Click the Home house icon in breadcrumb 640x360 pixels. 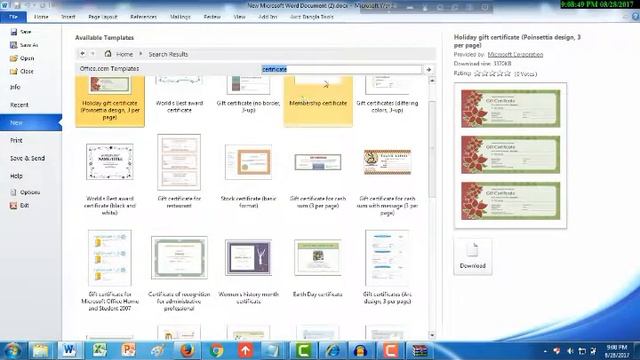[x=108, y=53]
